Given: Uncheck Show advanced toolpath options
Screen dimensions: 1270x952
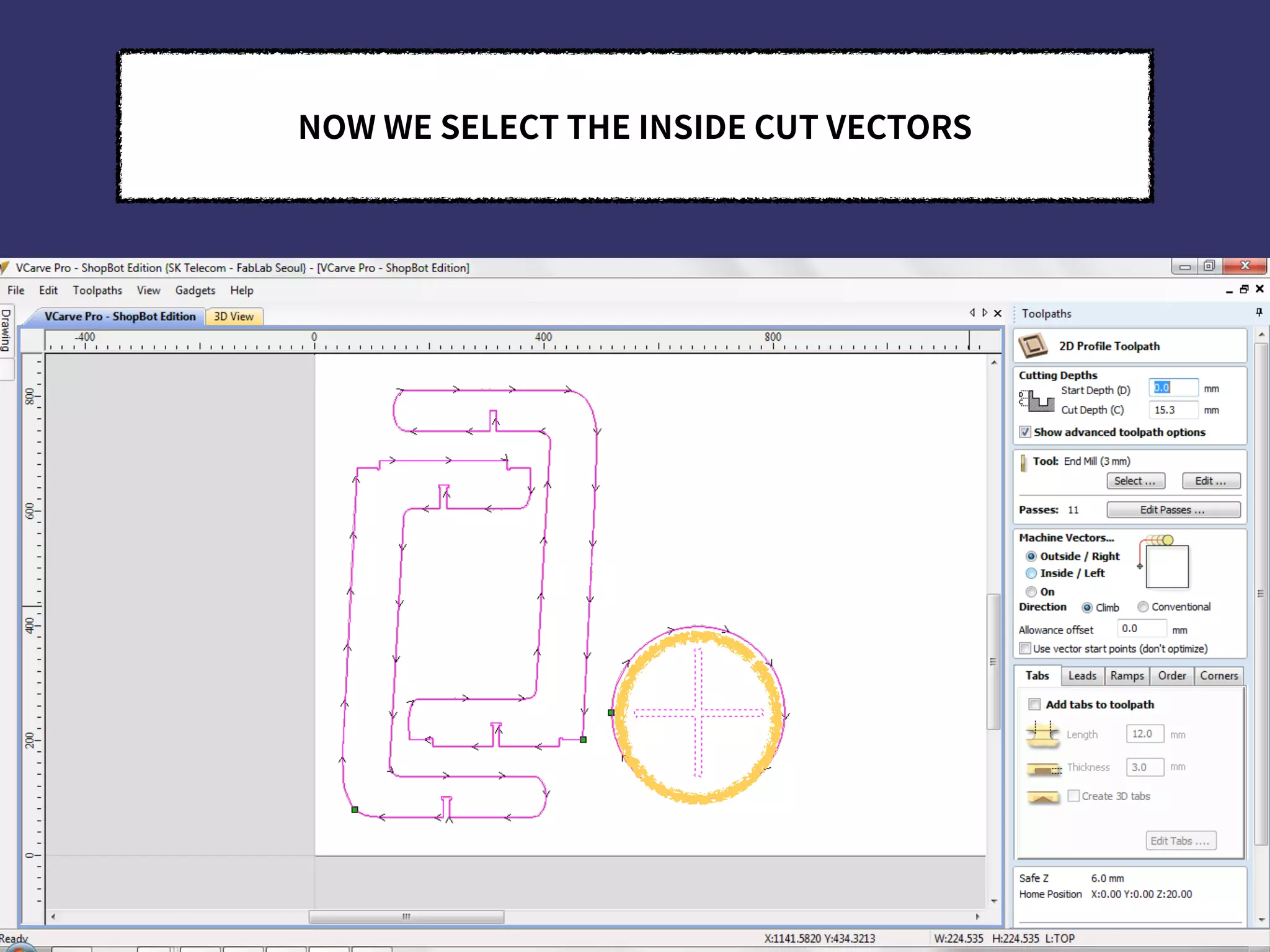Looking at the screenshot, I should [1026, 432].
